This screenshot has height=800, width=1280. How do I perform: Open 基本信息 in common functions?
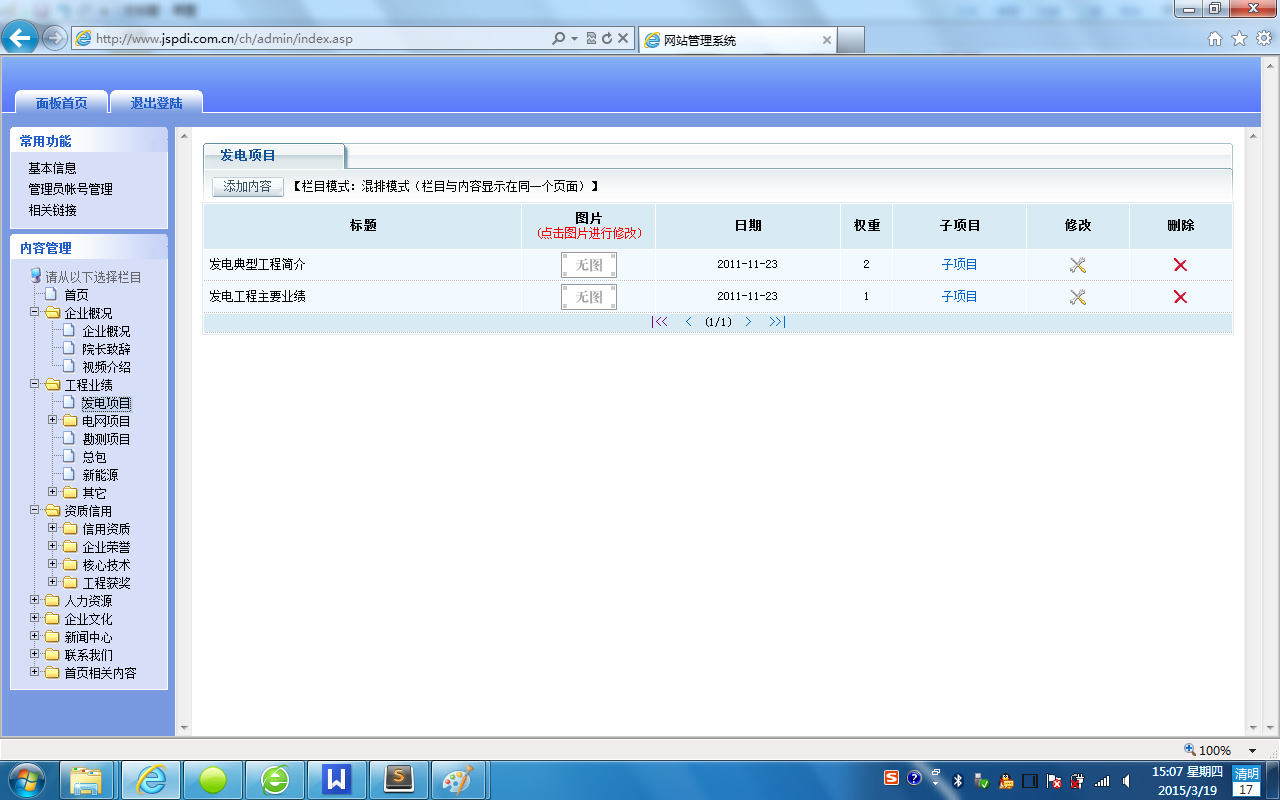click(x=52, y=168)
